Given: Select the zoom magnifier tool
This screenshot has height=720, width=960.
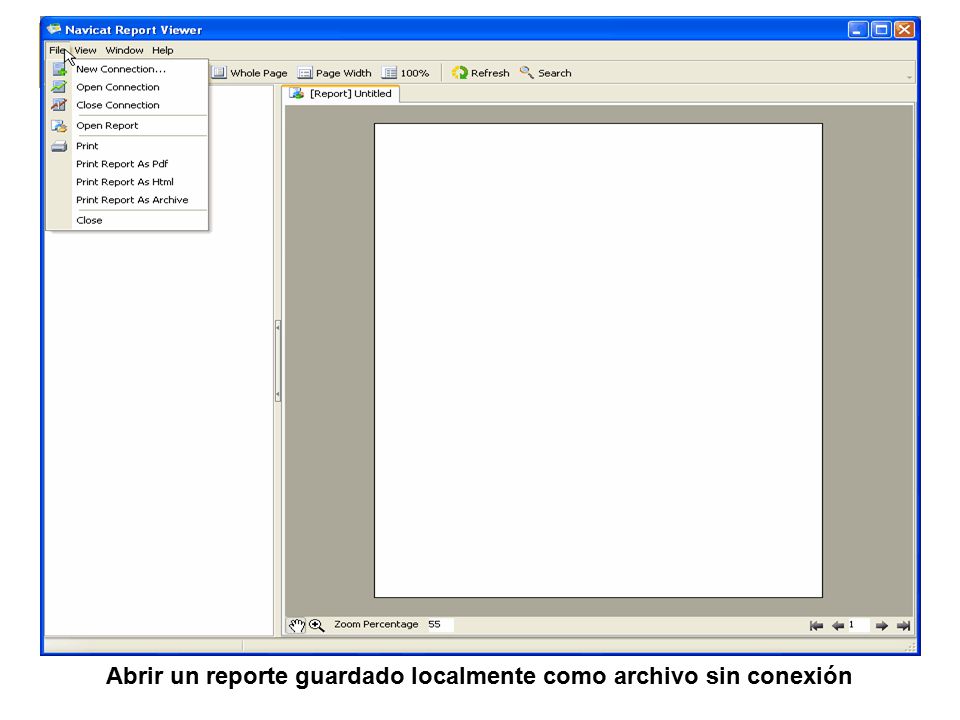Looking at the screenshot, I should [x=317, y=625].
